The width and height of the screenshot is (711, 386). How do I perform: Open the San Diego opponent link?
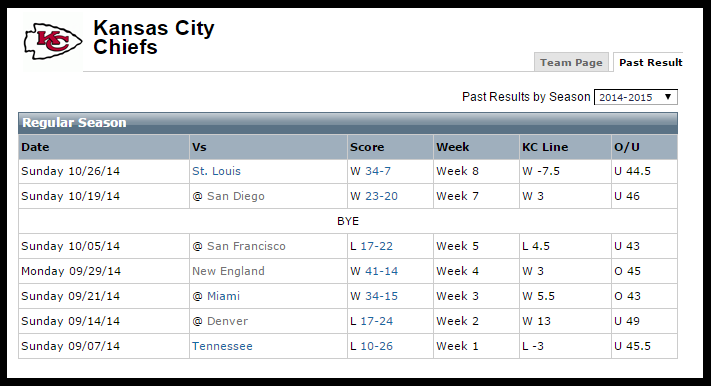[x=235, y=196]
